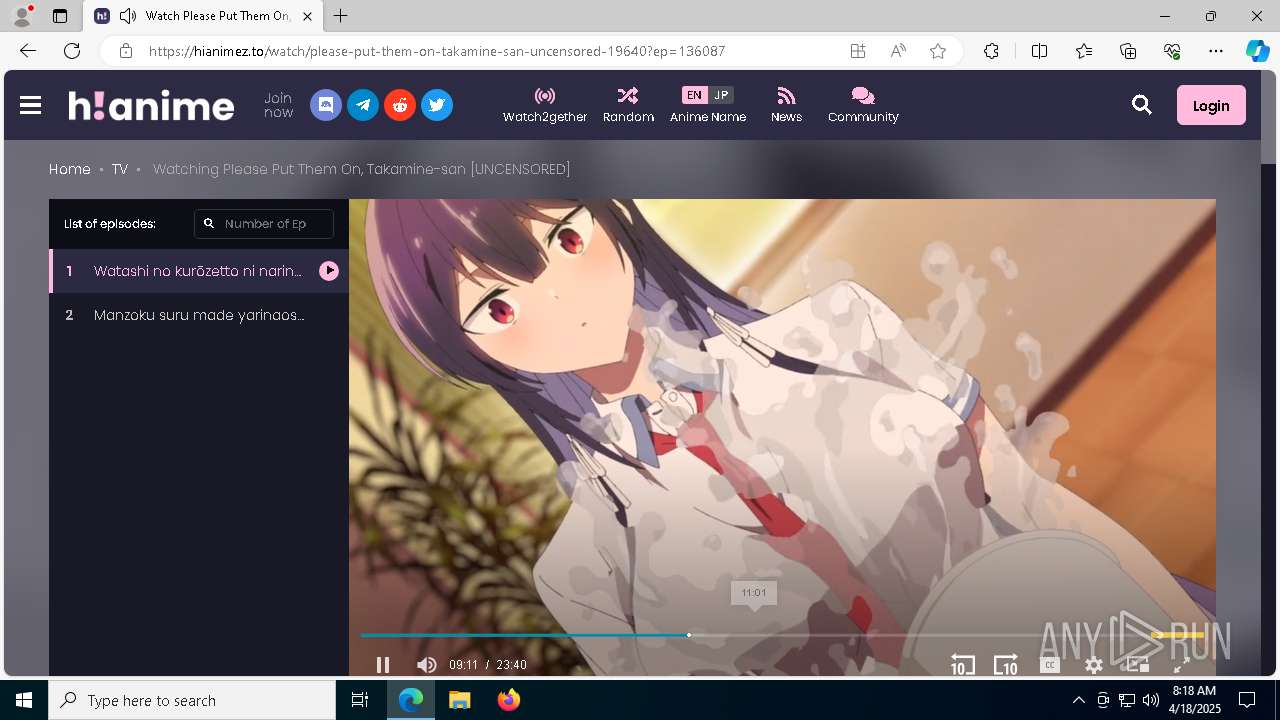This screenshot has height=720, width=1280.
Task: Enable picture-in-picture mode
Action: click(1138, 664)
